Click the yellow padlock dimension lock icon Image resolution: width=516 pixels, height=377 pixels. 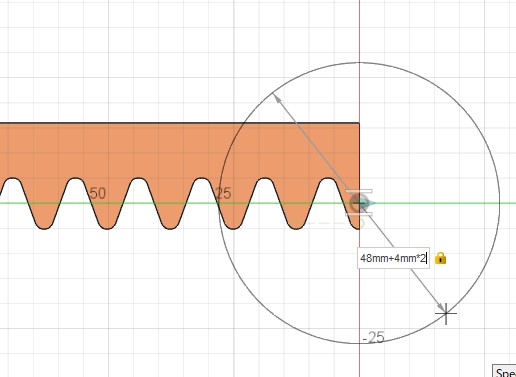click(x=440, y=258)
